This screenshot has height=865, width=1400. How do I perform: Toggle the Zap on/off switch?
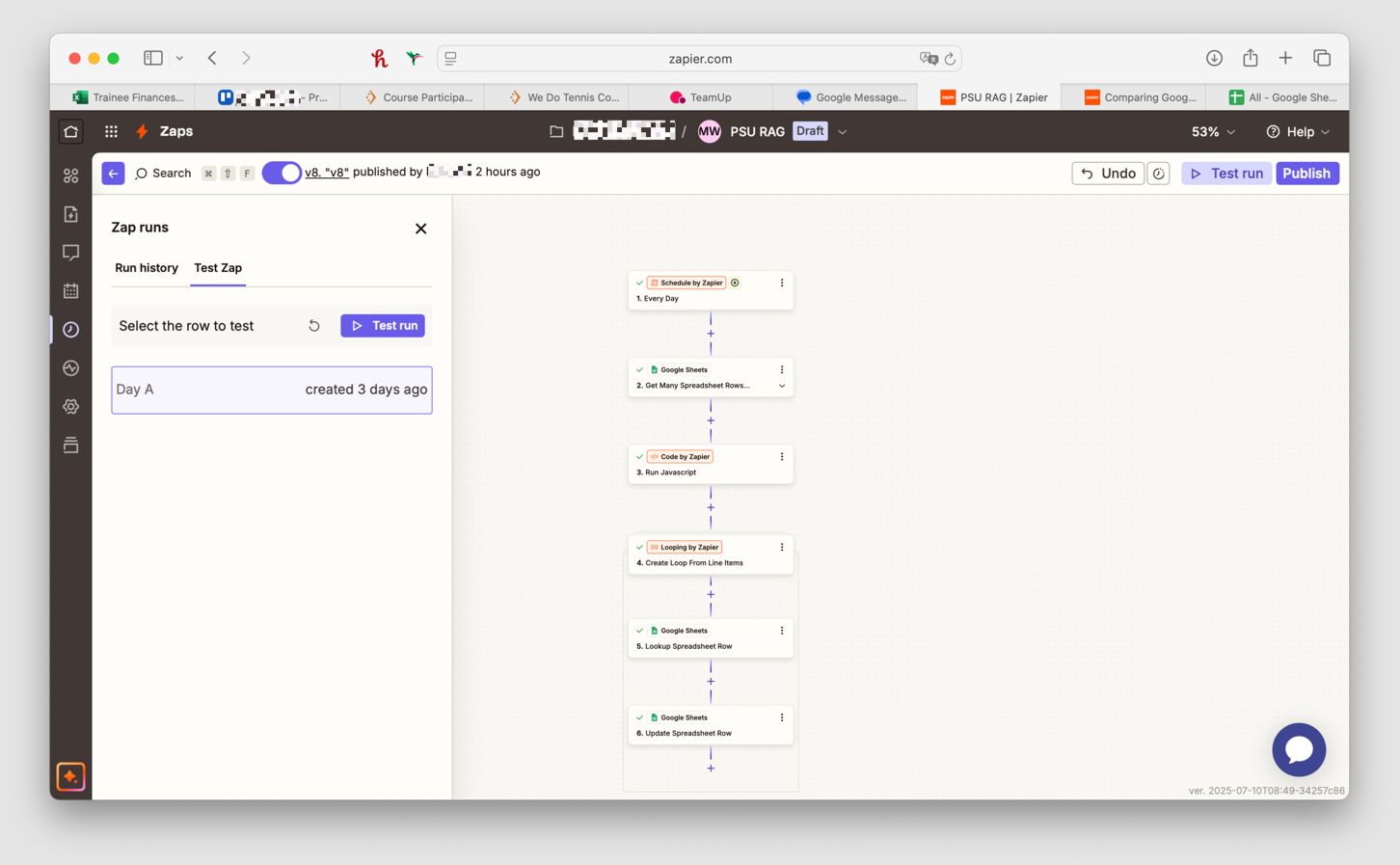click(x=282, y=173)
